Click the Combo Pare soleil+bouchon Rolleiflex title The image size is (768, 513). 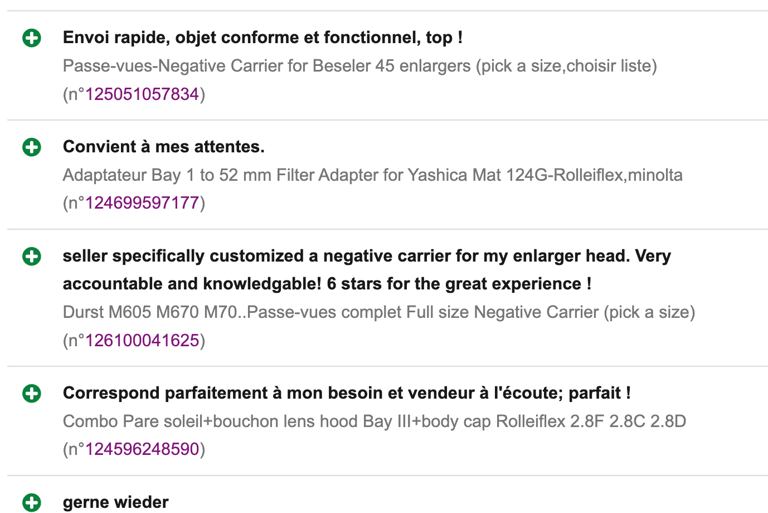pyautogui.click(x=375, y=421)
